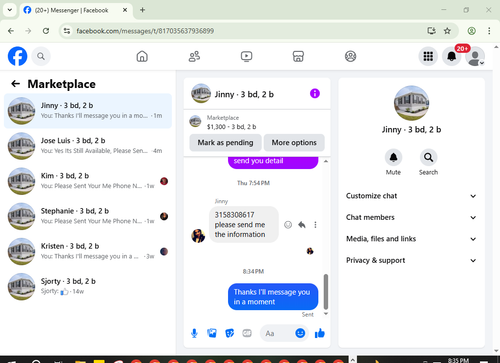Open Jinny - 3 bd, 2 b conversation
500x363 pixels.
88,111
